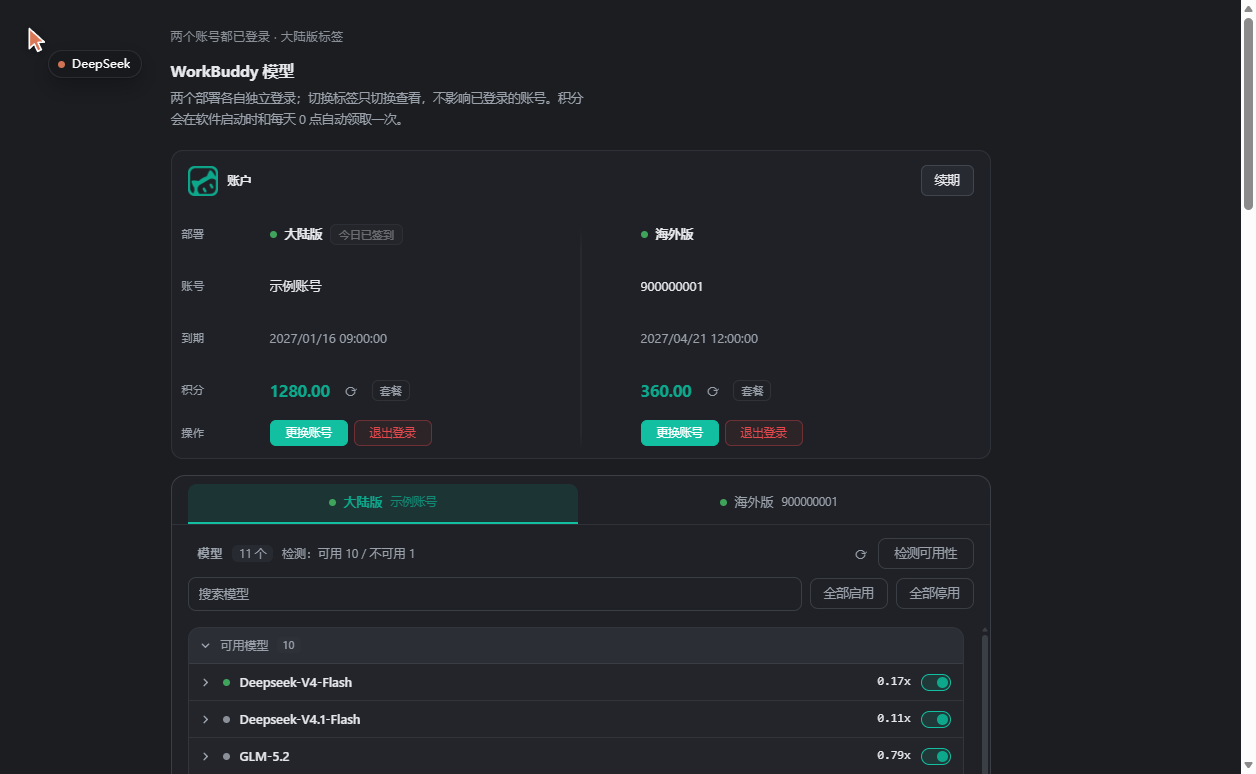Click the page vertical scrollbar thumb
Viewport: 1256px width, 774px height.
click(x=1248, y=113)
